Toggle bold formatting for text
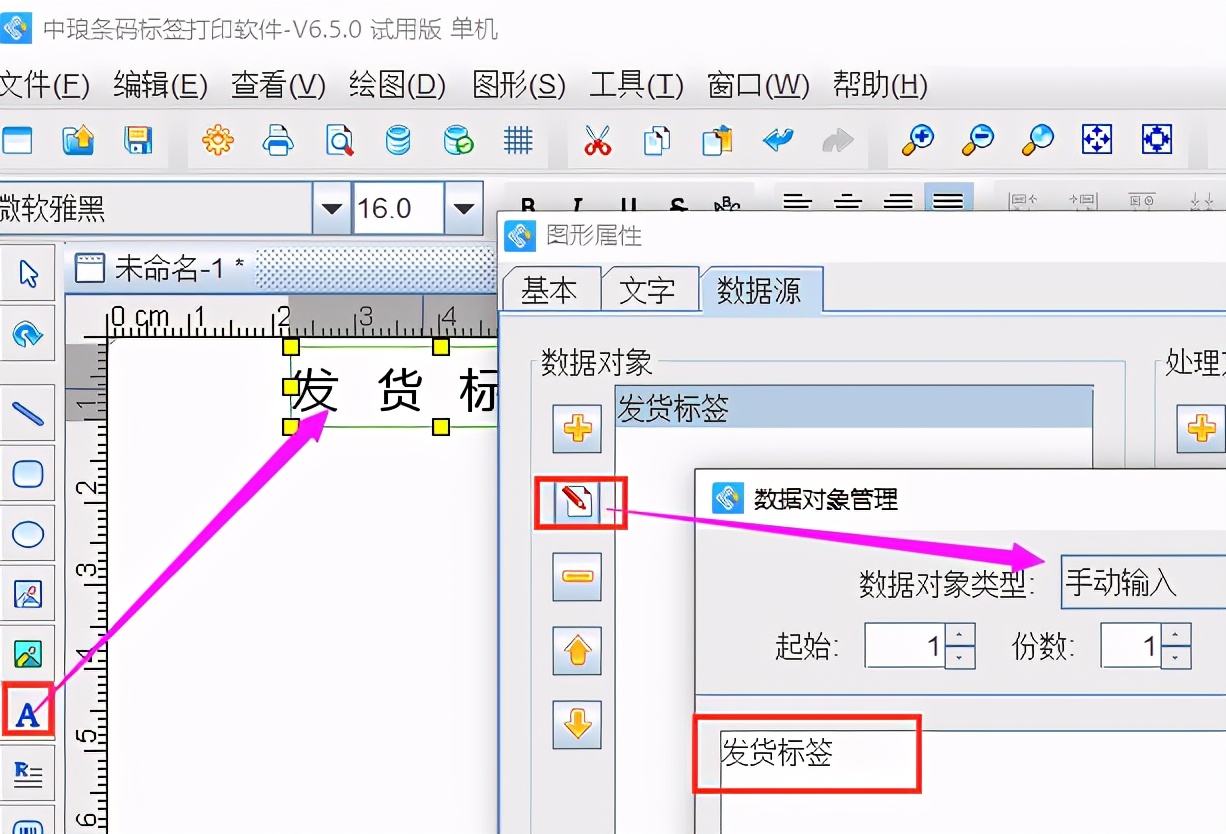The image size is (1226, 834). point(526,201)
